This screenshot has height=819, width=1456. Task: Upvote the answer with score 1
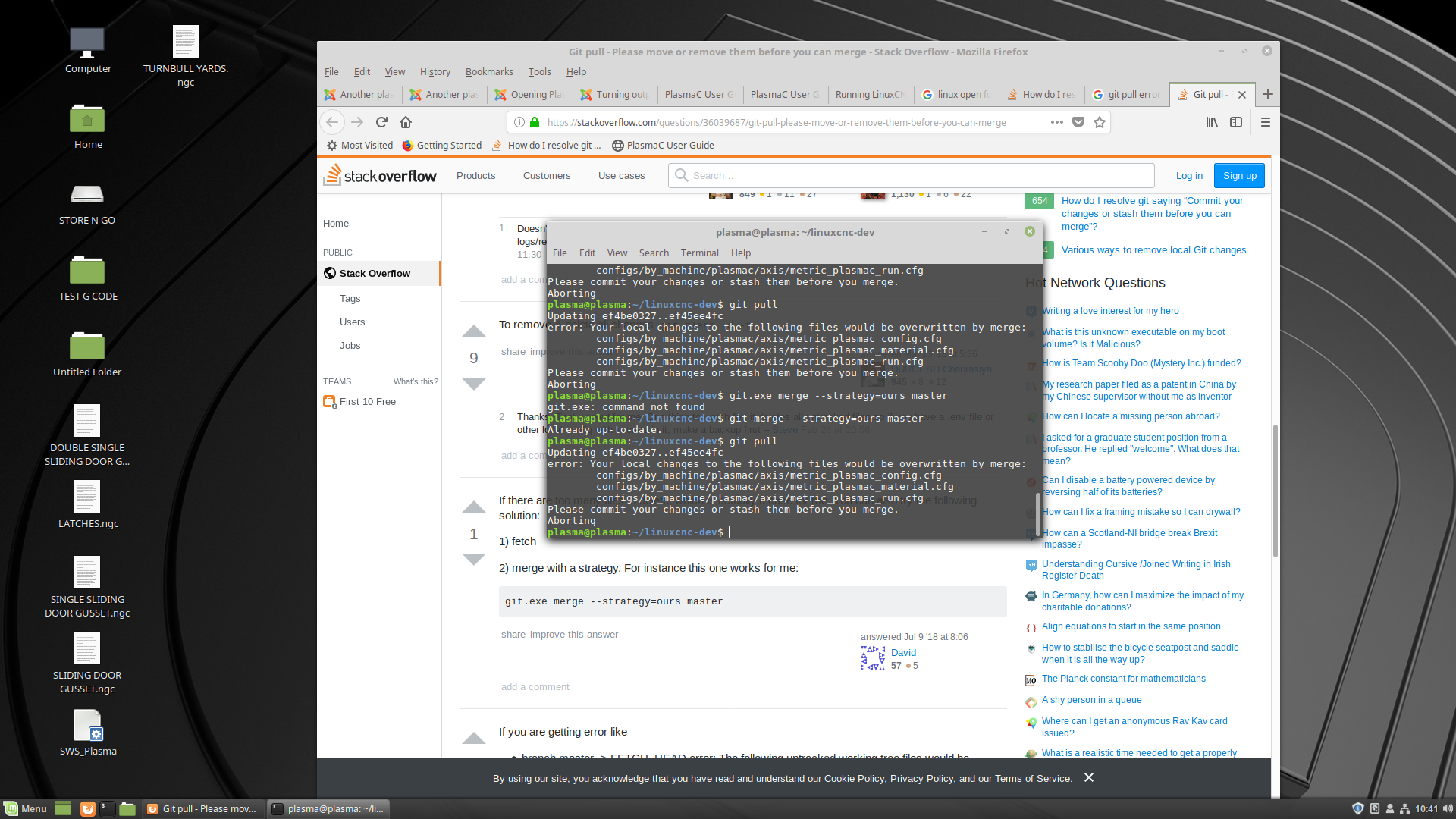click(474, 507)
